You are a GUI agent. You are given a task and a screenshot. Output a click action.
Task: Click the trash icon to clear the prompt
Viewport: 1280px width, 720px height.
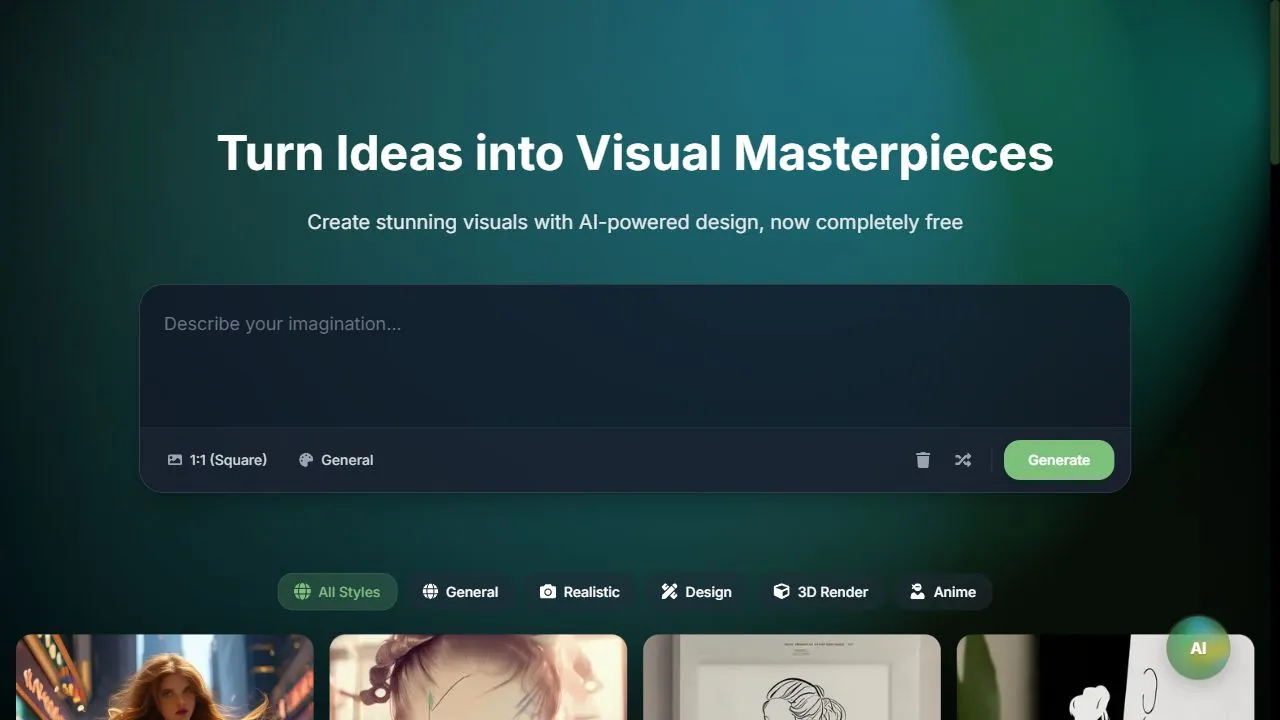click(x=923, y=460)
